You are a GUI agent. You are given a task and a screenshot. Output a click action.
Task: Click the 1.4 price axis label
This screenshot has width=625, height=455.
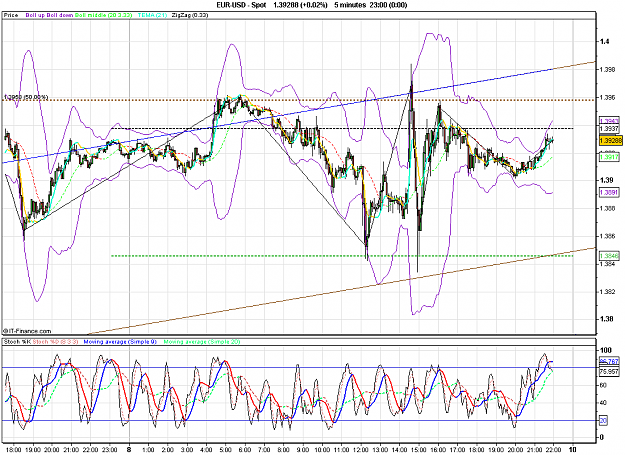605,41
